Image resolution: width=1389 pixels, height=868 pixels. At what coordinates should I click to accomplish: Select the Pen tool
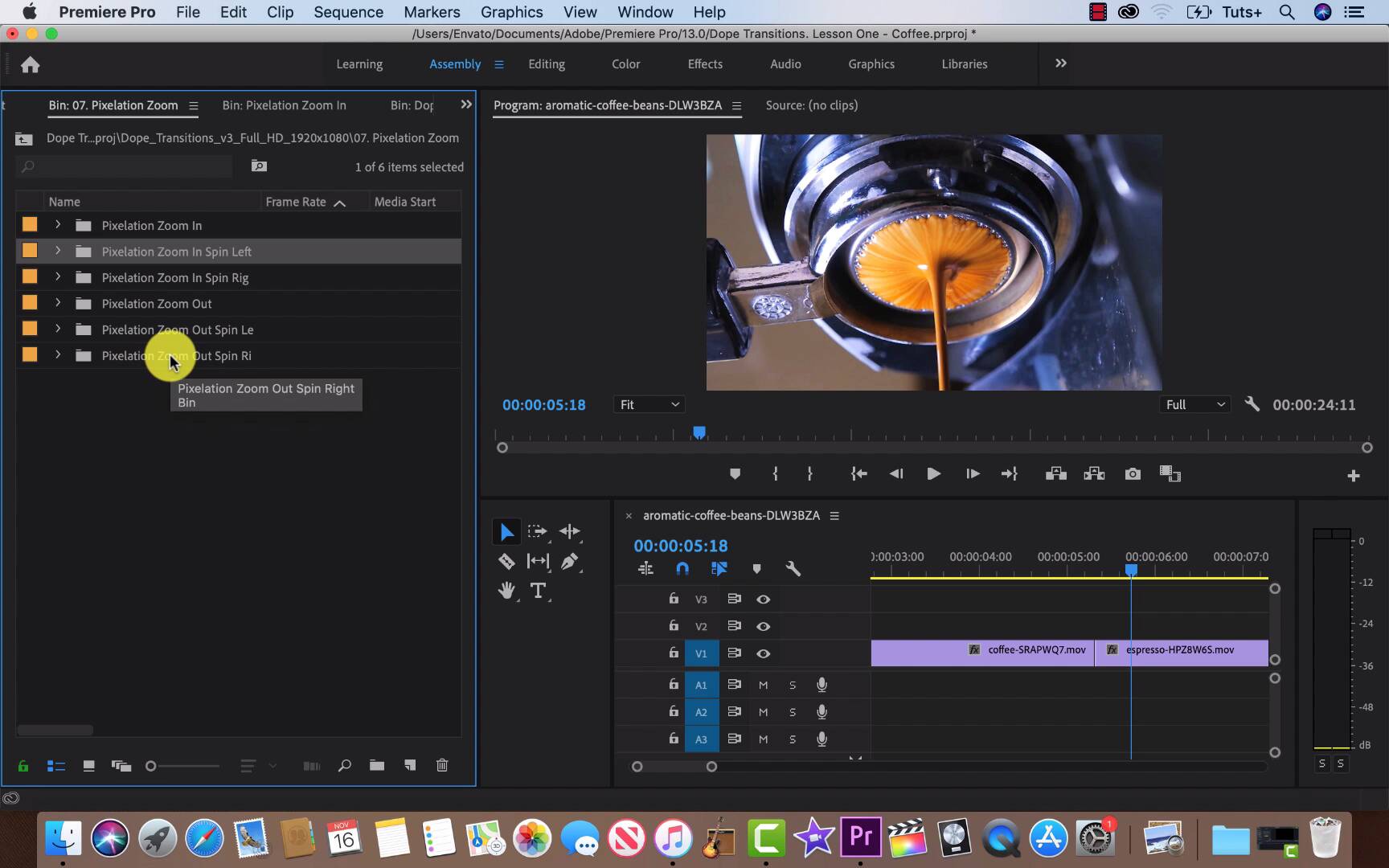tap(569, 561)
